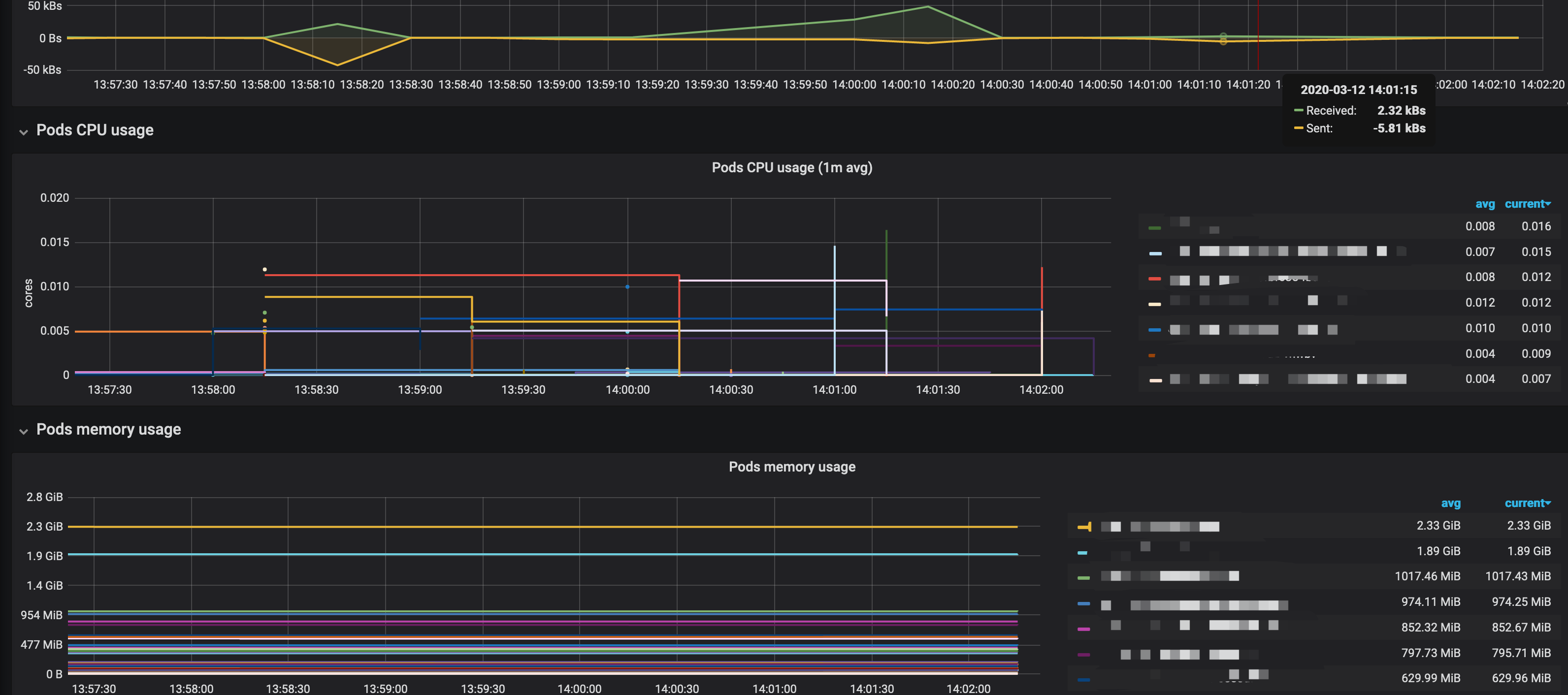This screenshot has width=1568, height=695.
Task: Click the Pods CPU usage row title
Action: click(x=95, y=130)
